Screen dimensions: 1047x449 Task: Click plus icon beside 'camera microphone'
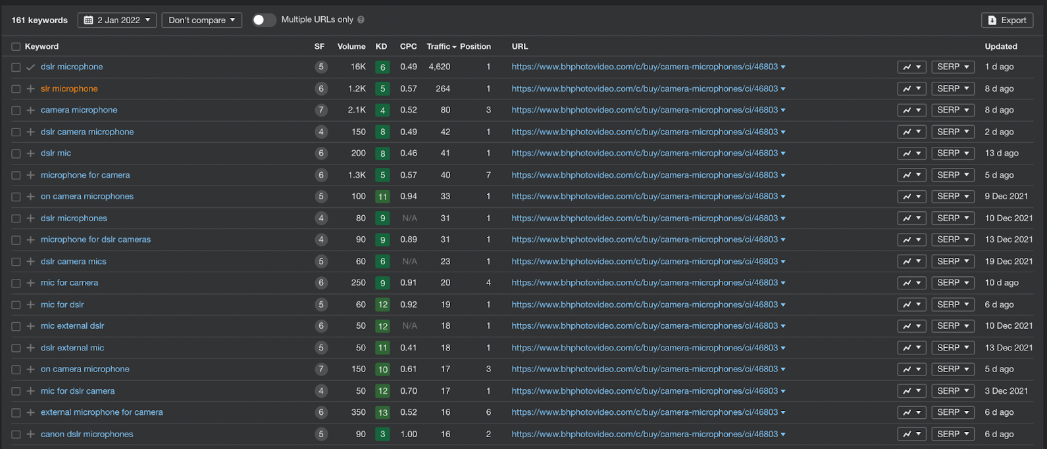tap(30, 110)
